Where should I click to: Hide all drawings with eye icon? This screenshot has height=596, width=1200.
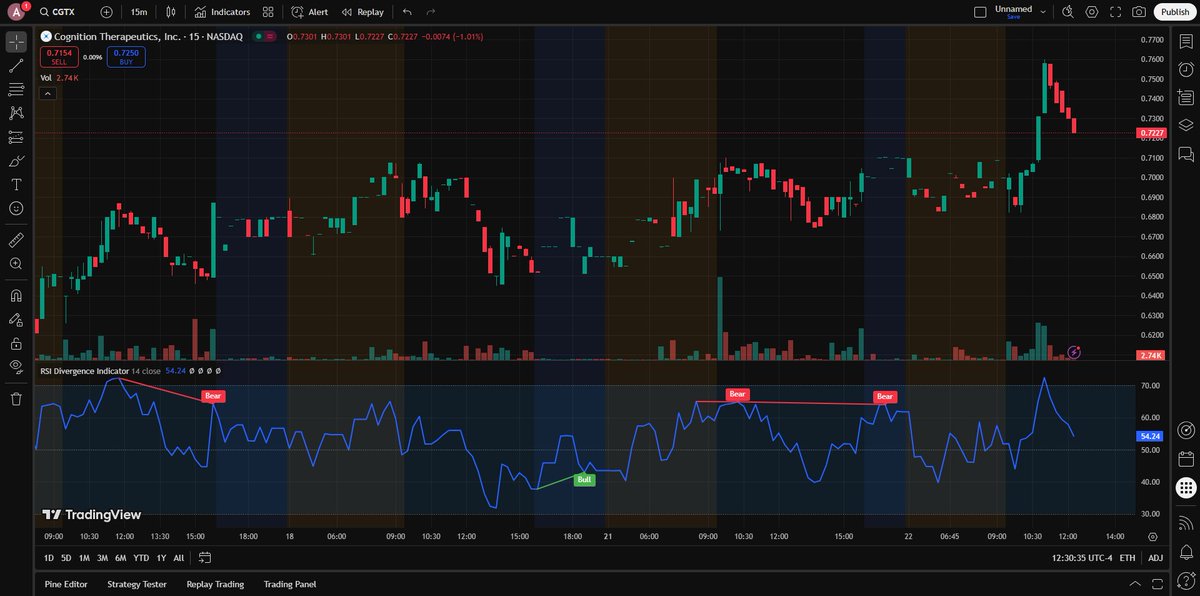16,367
